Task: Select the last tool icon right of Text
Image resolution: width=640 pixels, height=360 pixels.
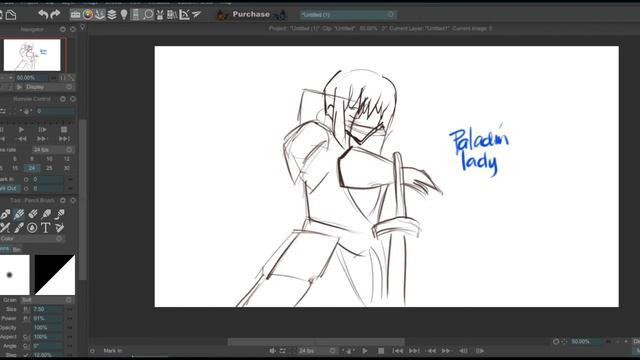Action: point(60,228)
